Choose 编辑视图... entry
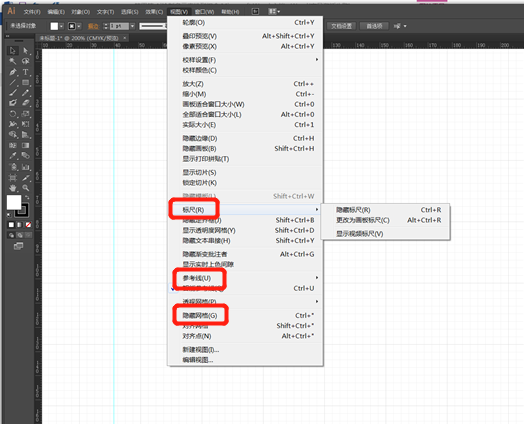 tap(245, 360)
